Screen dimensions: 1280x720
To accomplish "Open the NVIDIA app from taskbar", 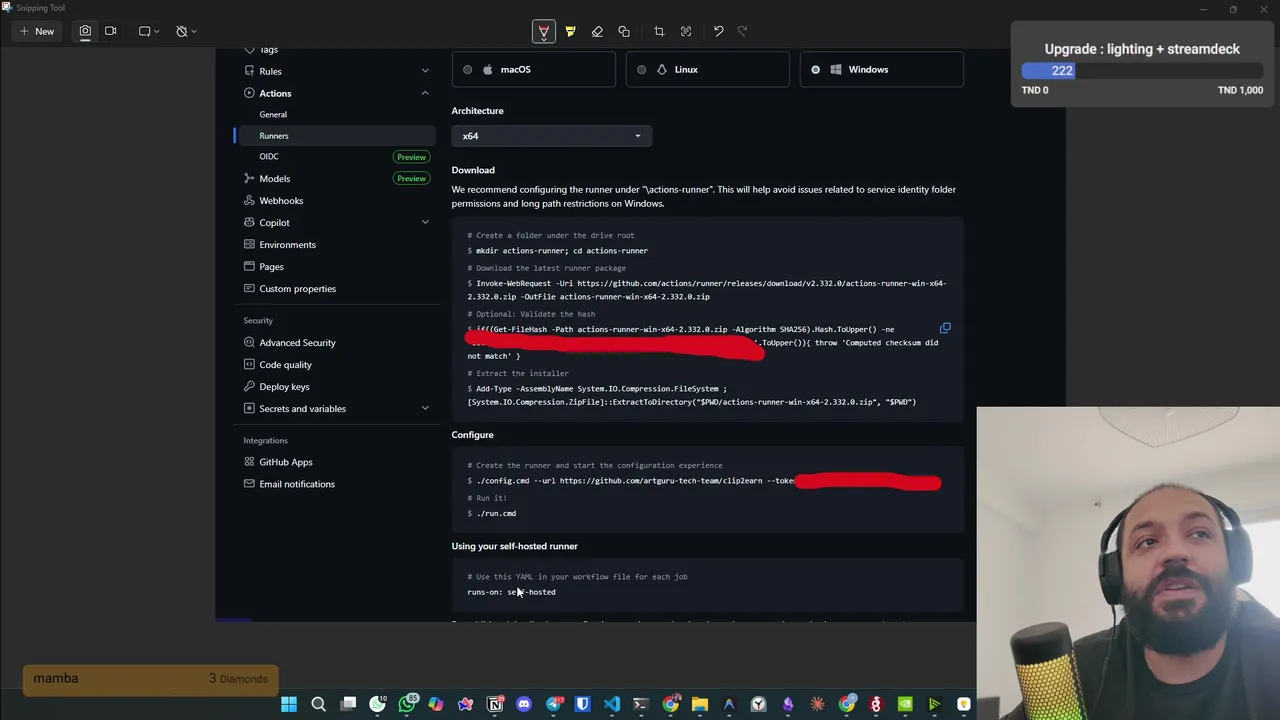I will (905, 705).
